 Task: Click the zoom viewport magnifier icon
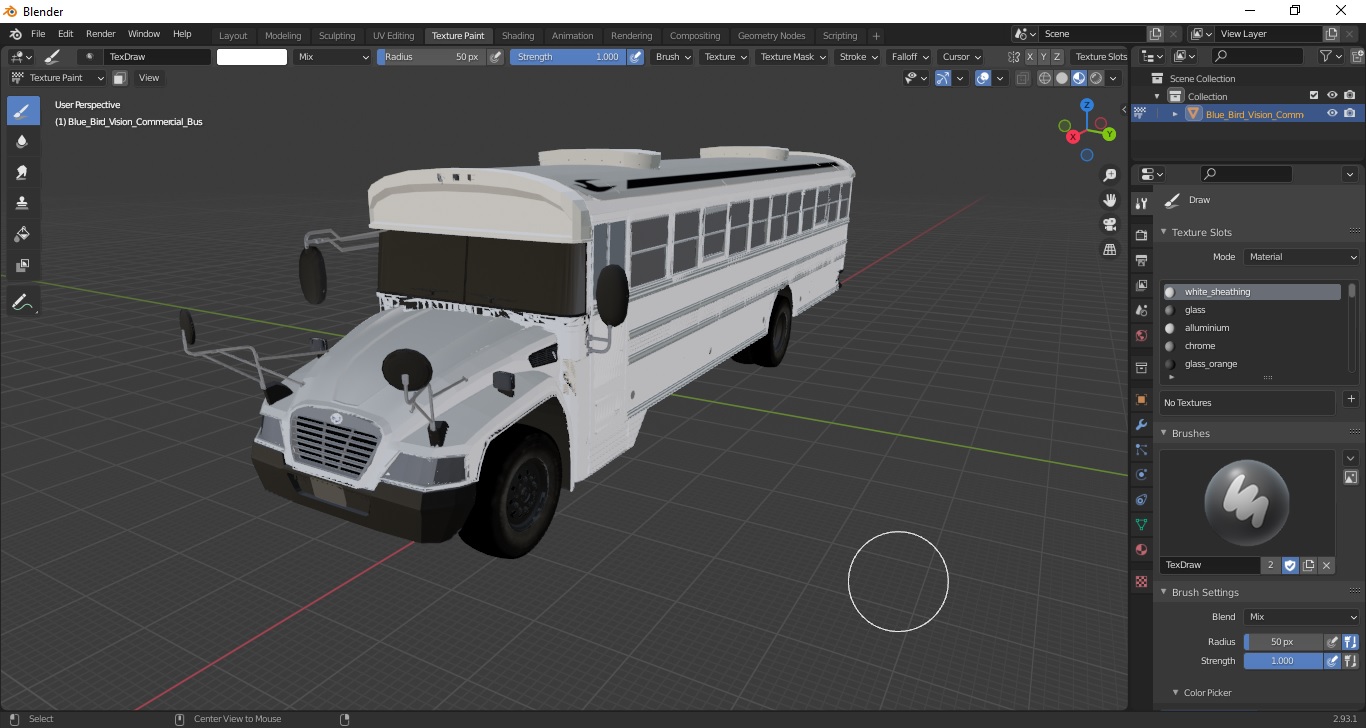[x=1109, y=175]
